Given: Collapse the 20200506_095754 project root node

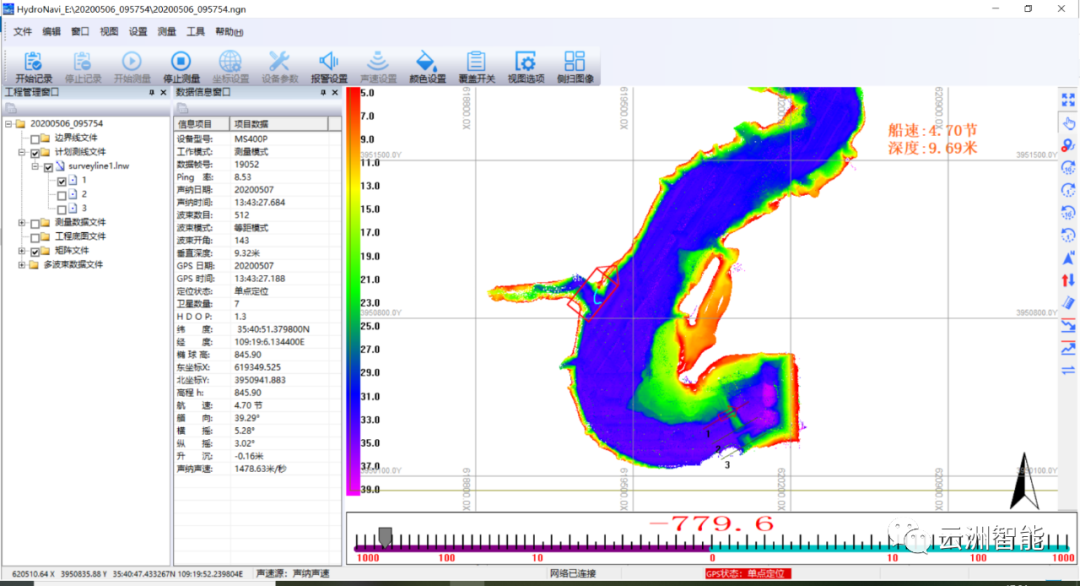Looking at the screenshot, I should point(8,124).
